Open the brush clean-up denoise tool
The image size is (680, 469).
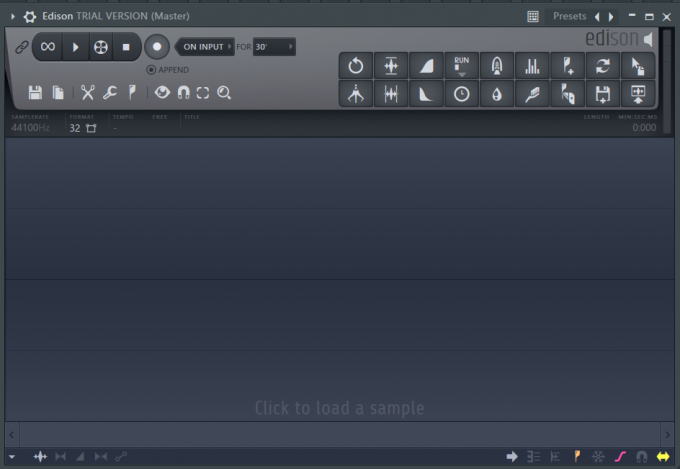coord(532,94)
